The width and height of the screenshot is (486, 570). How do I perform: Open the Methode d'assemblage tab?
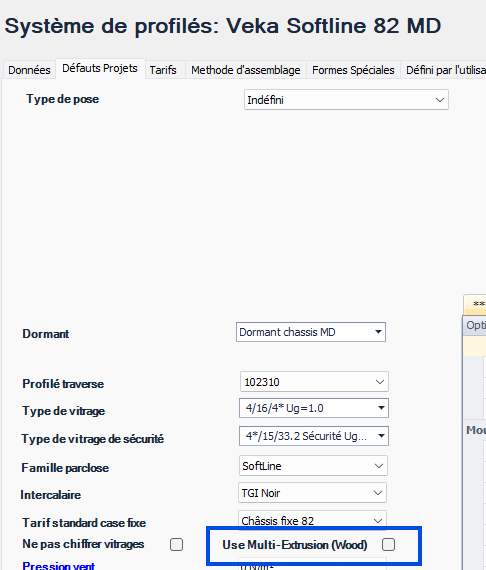click(246, 70)
